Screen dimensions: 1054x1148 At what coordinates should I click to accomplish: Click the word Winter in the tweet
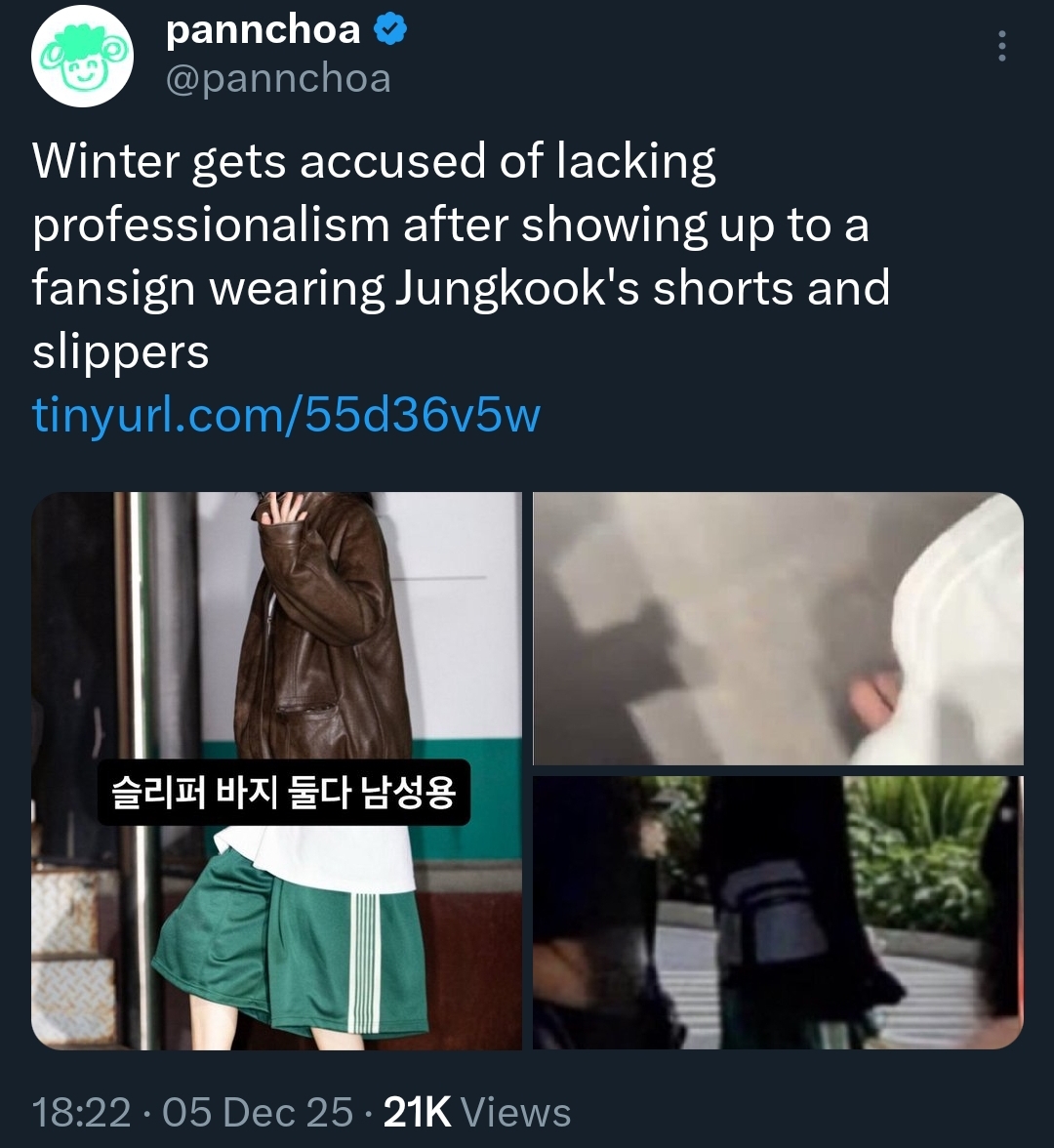click(106, 160)
